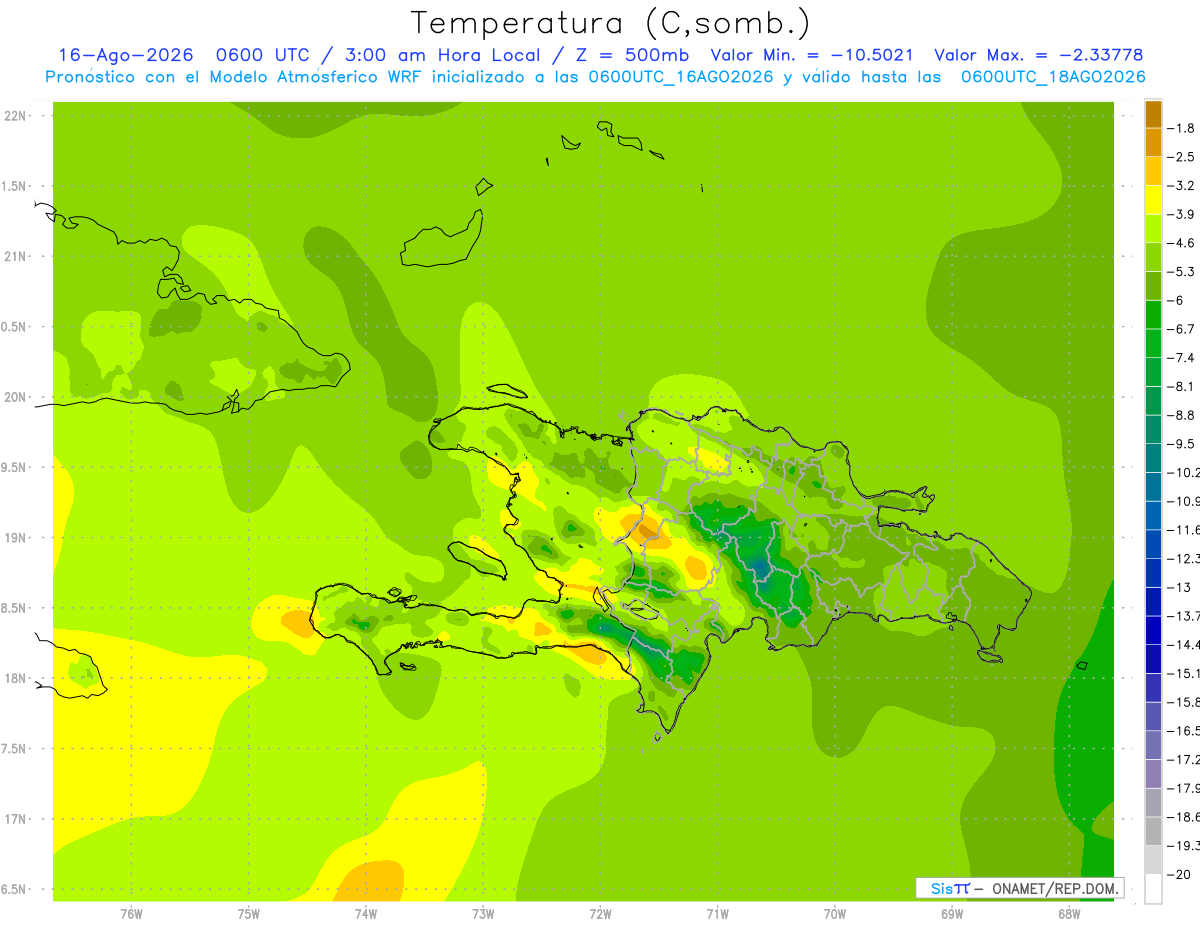The height and width of the screenshot is (927, 1200).
Task: Click the "17N" latitude label
Action: point(15,820)
